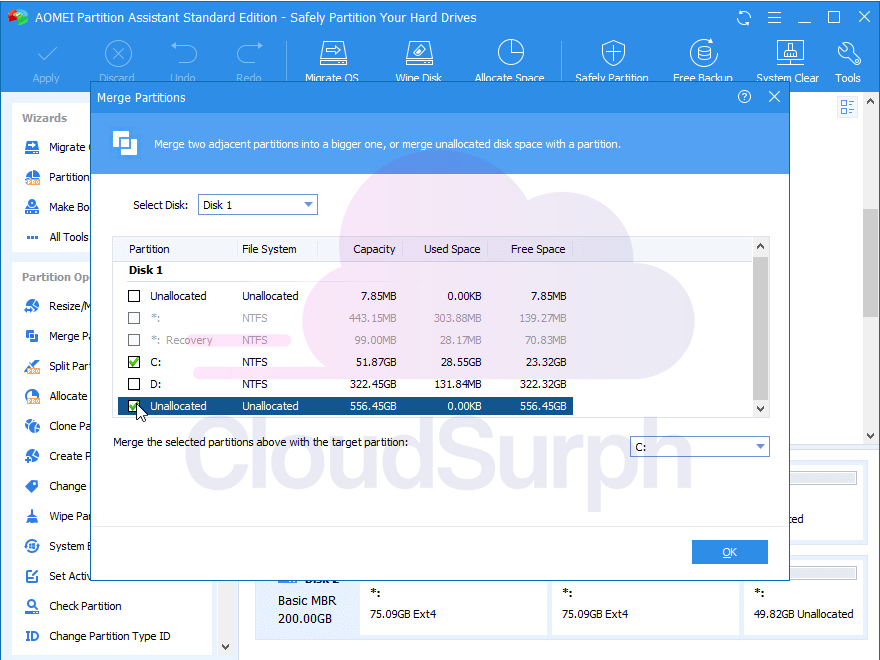Select Merge Partitions operation in sidebar

[x=56, y=336]
